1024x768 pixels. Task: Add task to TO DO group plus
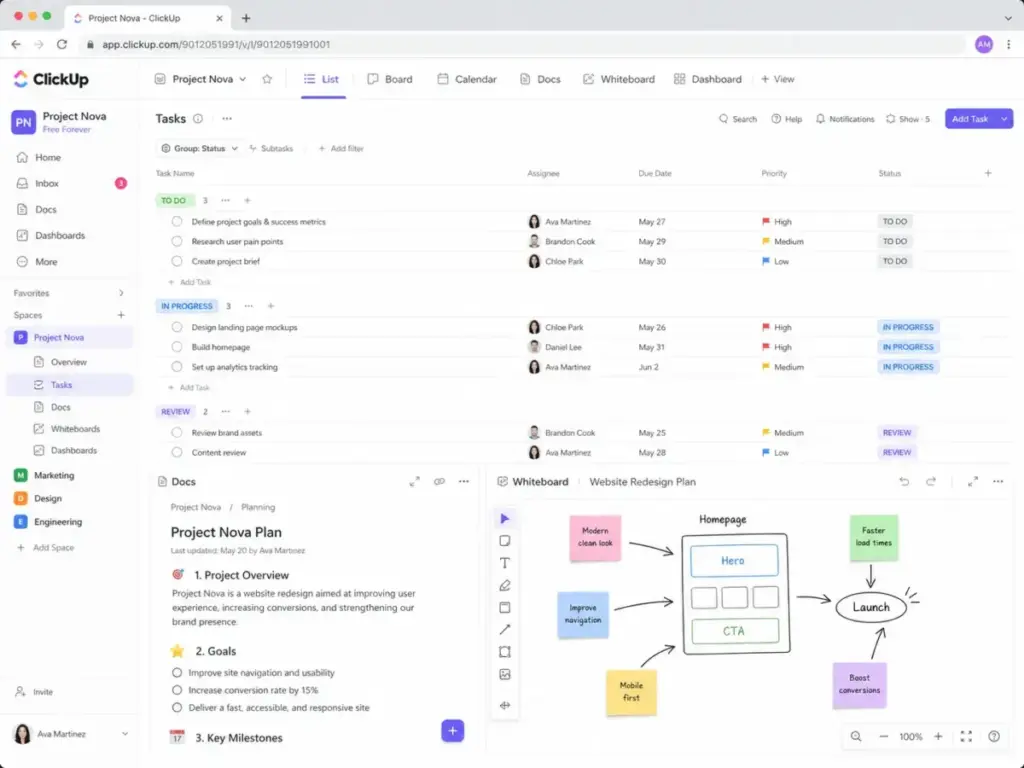pyautogui.click(x=248, y=200)
